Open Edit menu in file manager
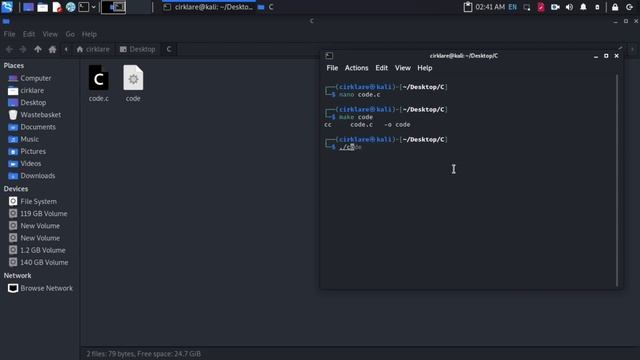640x360 pixels. tap(29, 34)
